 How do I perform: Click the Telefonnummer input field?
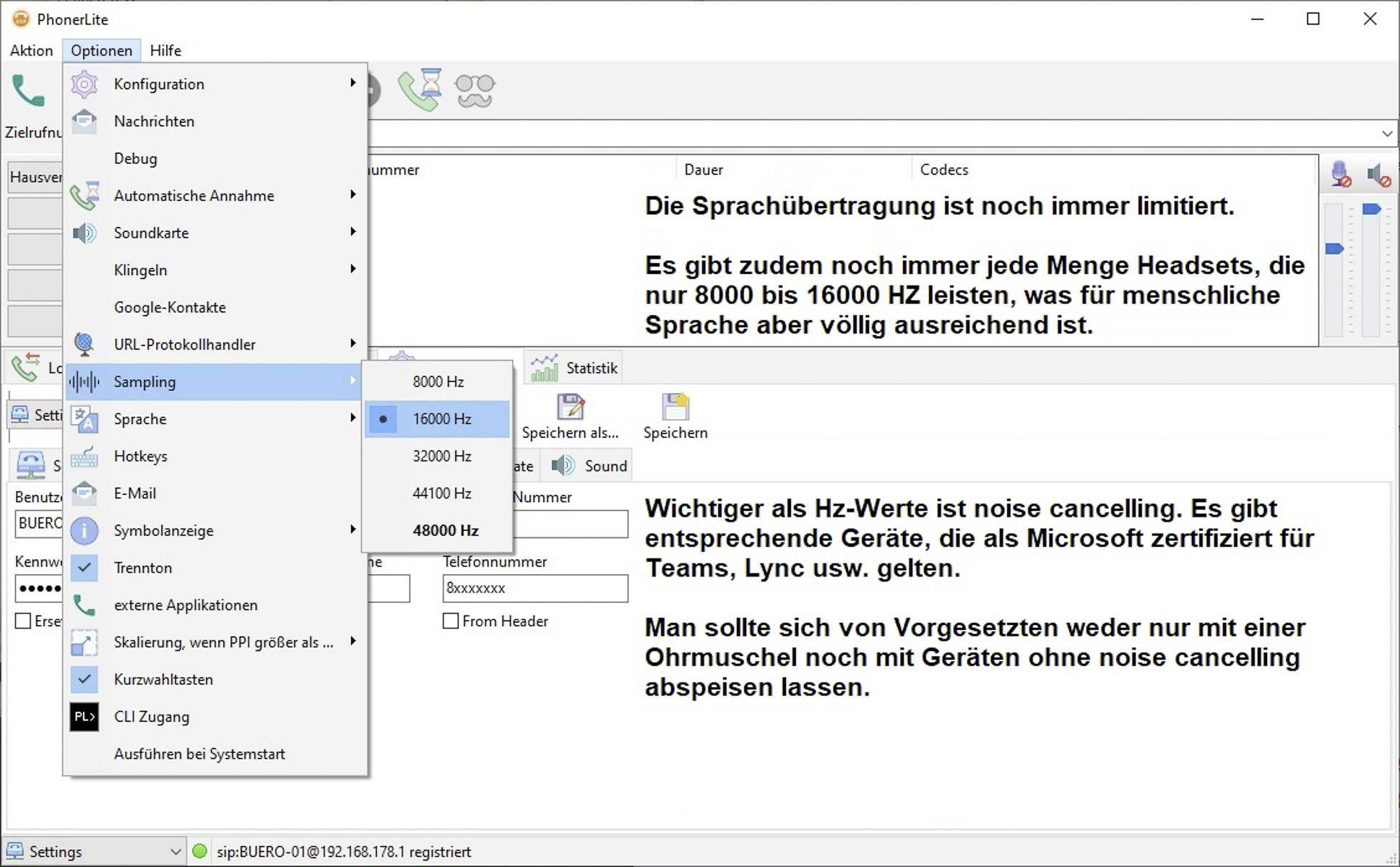pyautogui.click(x=535, y=588)
